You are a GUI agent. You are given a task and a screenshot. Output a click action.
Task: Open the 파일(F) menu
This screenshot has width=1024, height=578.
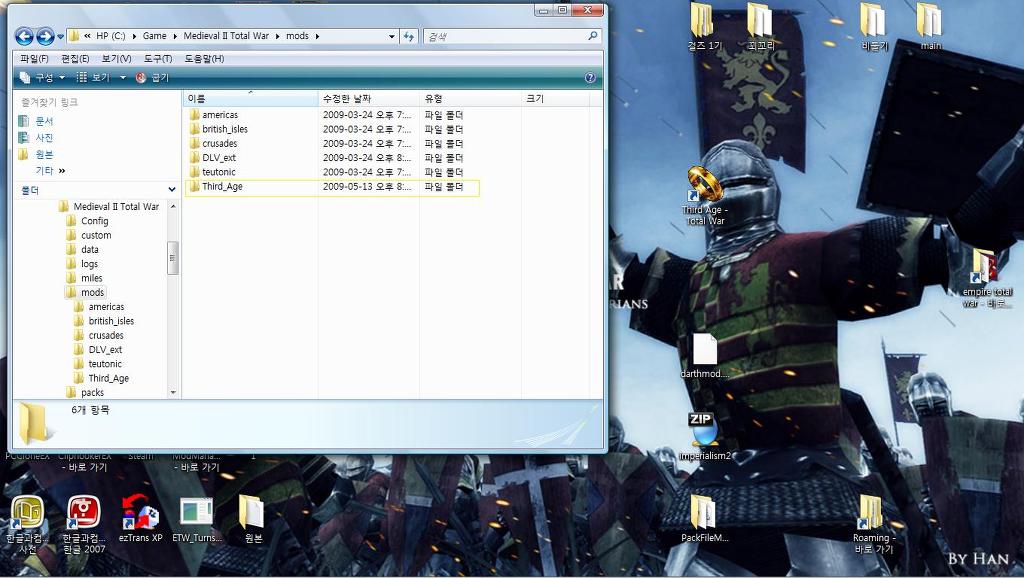[34, 59]
